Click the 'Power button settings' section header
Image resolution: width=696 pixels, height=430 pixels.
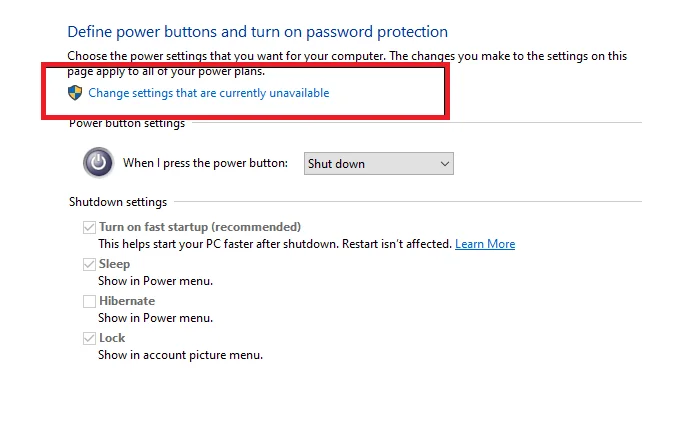pyautogui.click(x=126, y=123)
